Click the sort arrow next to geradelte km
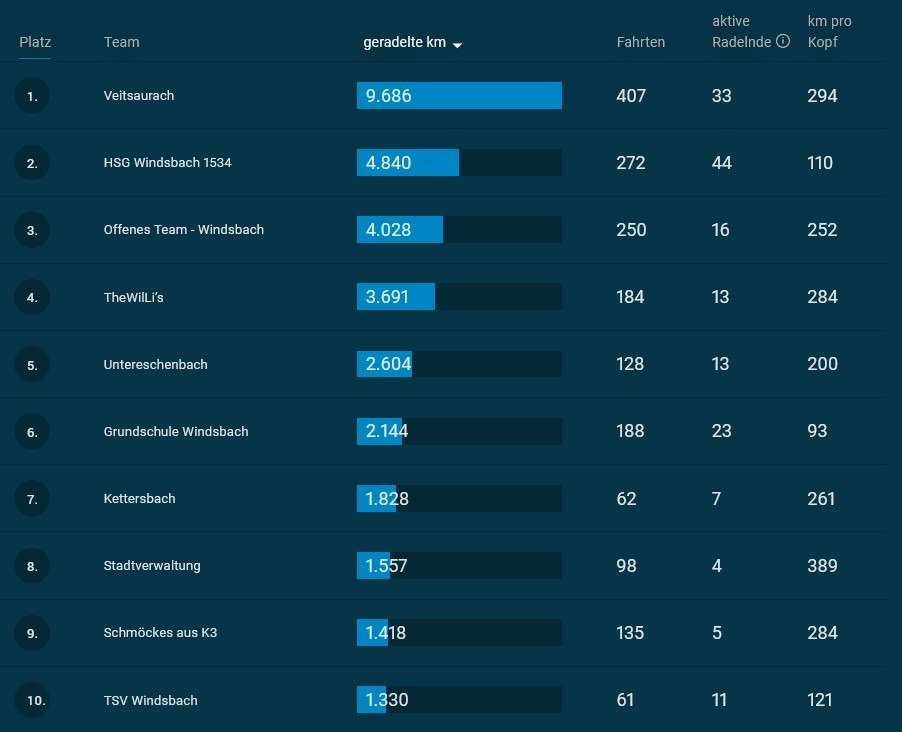 coord(457,45)
